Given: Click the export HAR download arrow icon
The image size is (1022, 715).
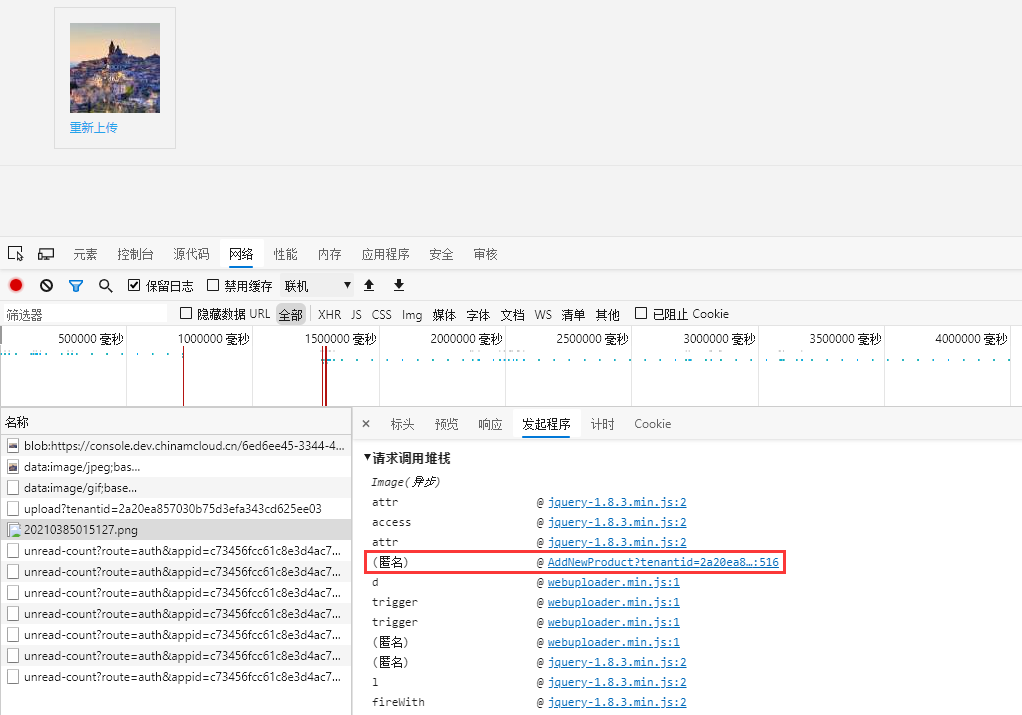Looking at the screenshot, I should [x=399, y=285].
